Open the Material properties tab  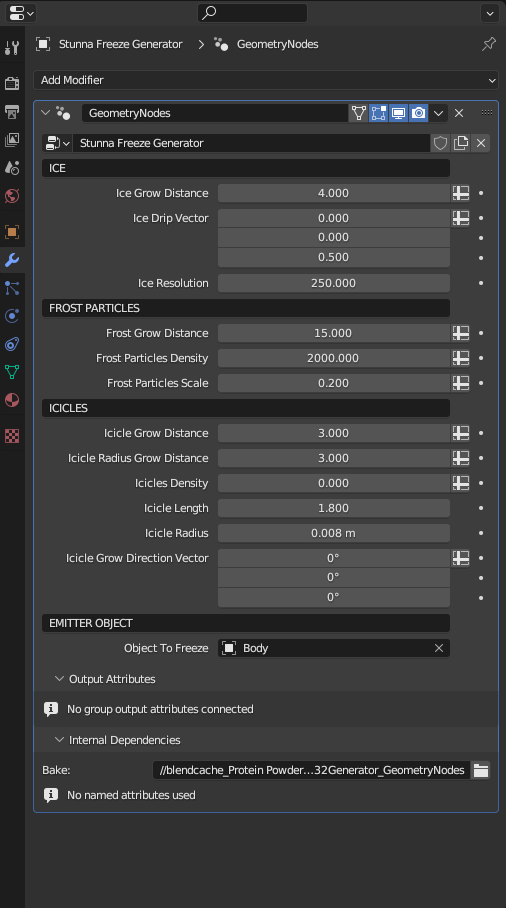coord(12,400)
